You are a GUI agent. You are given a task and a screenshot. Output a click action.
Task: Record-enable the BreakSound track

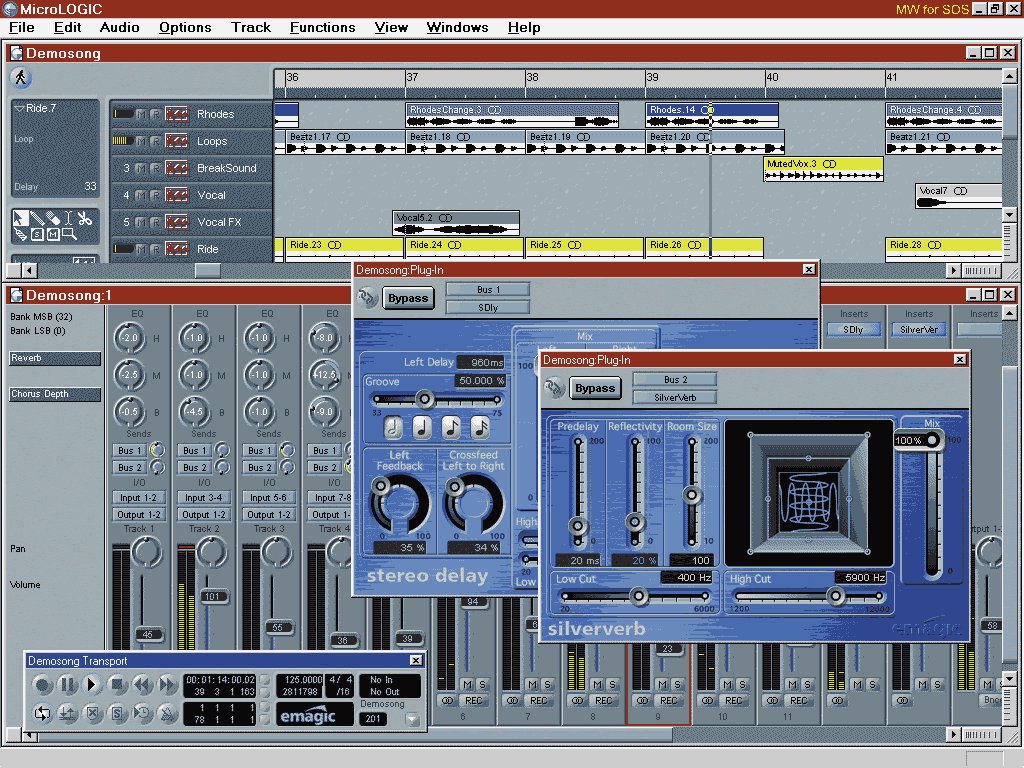pos(155,168)
